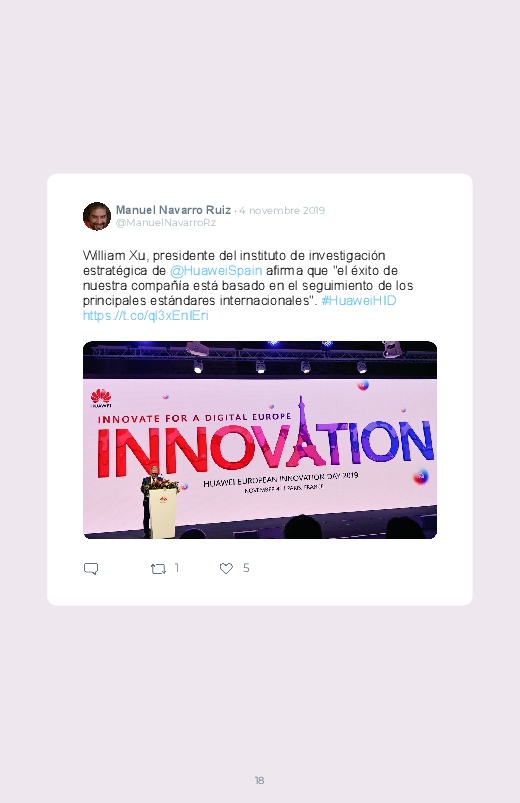Click the date 4 novembre 2019
Screen dimensions: 520x803
282,210
